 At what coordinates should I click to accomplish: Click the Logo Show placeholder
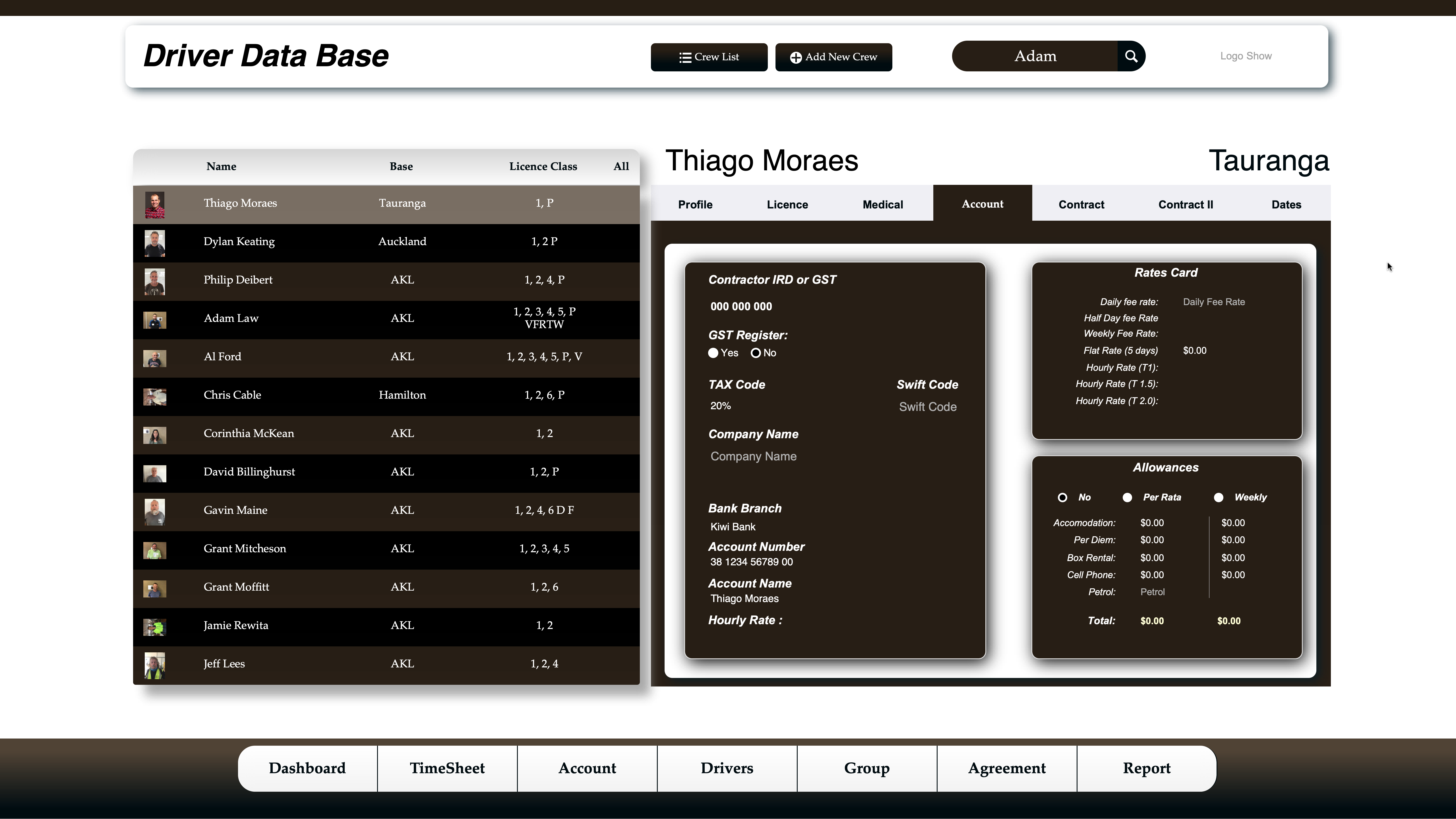point(1246,56)
